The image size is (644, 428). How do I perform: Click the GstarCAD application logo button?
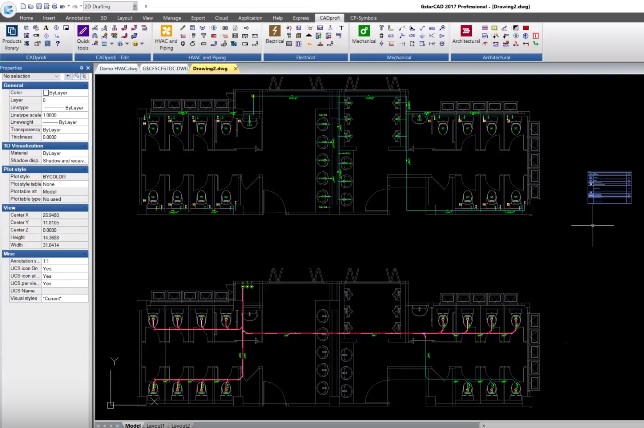click(8, 9)
